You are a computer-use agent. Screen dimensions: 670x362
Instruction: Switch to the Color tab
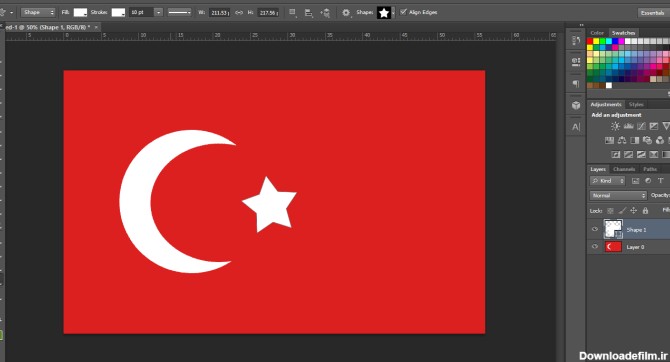(x=597, y=33)
